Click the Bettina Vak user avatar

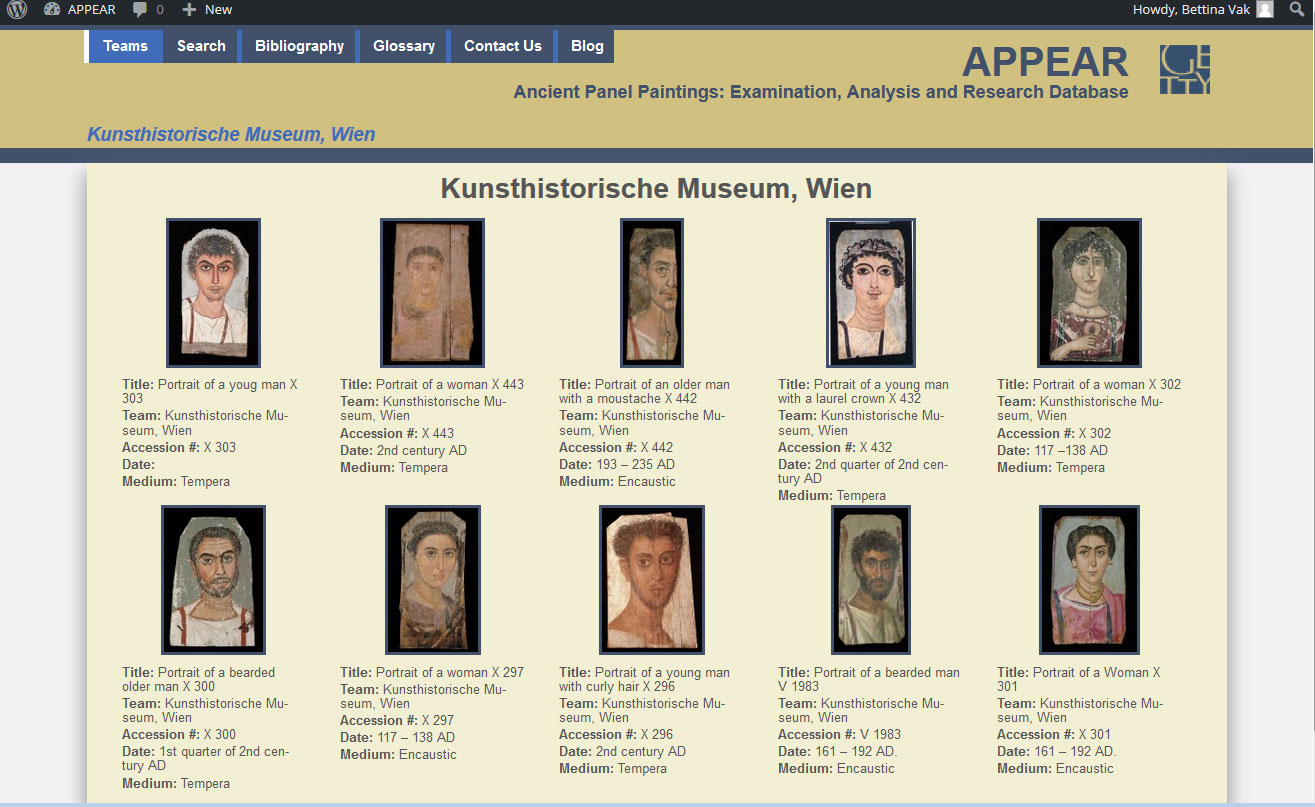(1265, 10)
